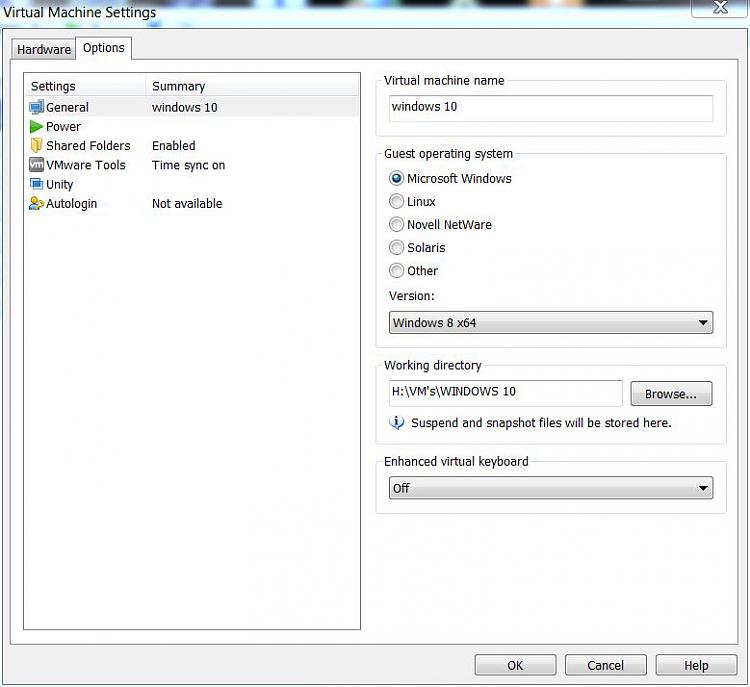Select the Other guest OS radio

coord(396,271)
